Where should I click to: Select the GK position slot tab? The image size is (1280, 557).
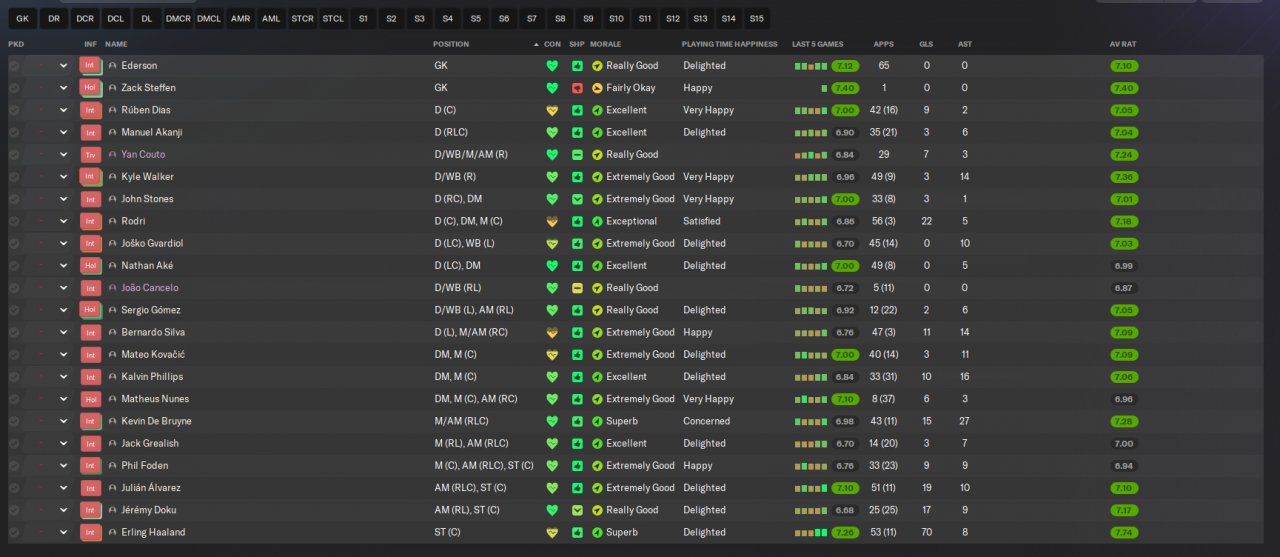click(22, 18)
